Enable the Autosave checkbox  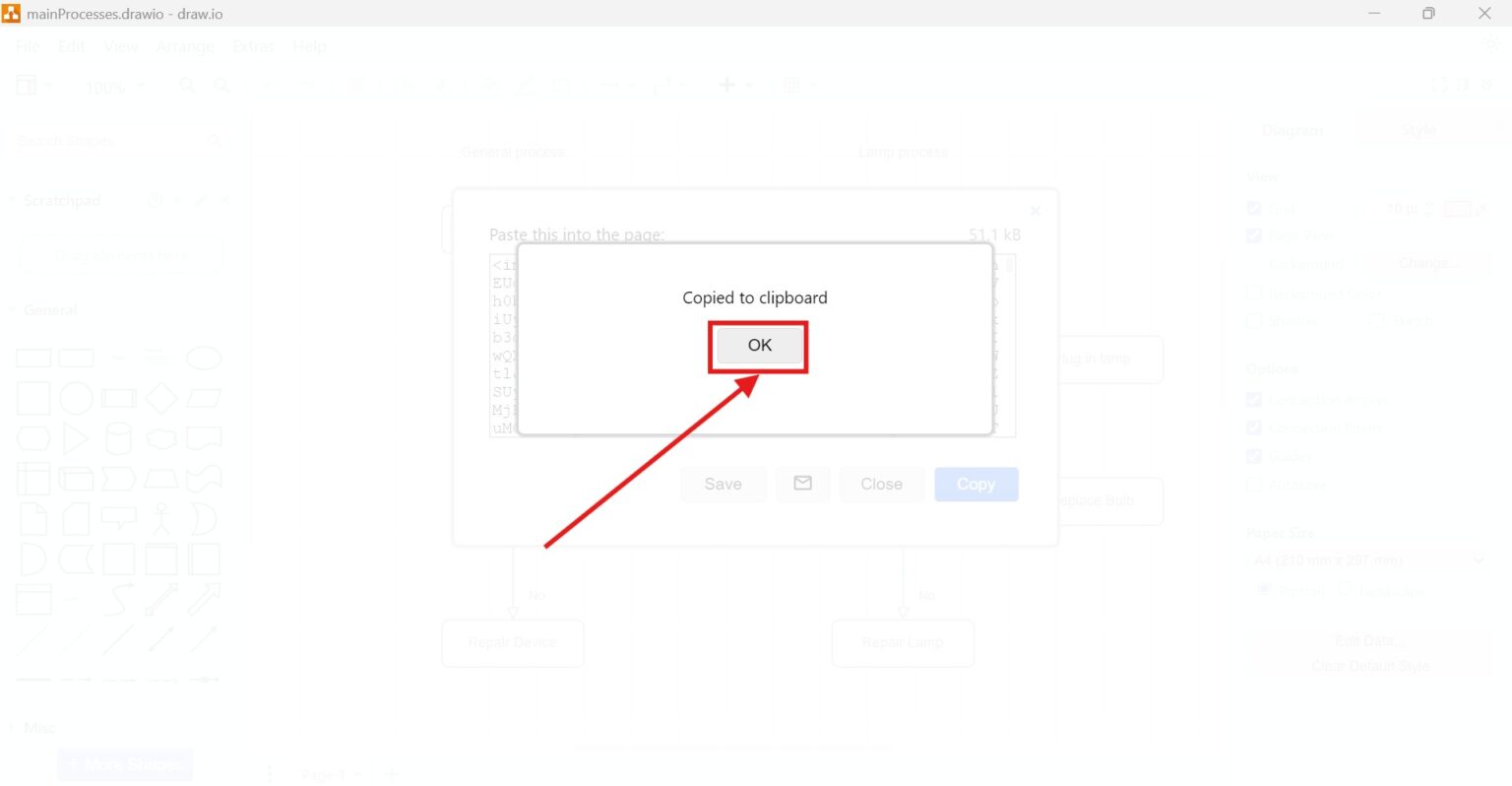coord(1254,485)
